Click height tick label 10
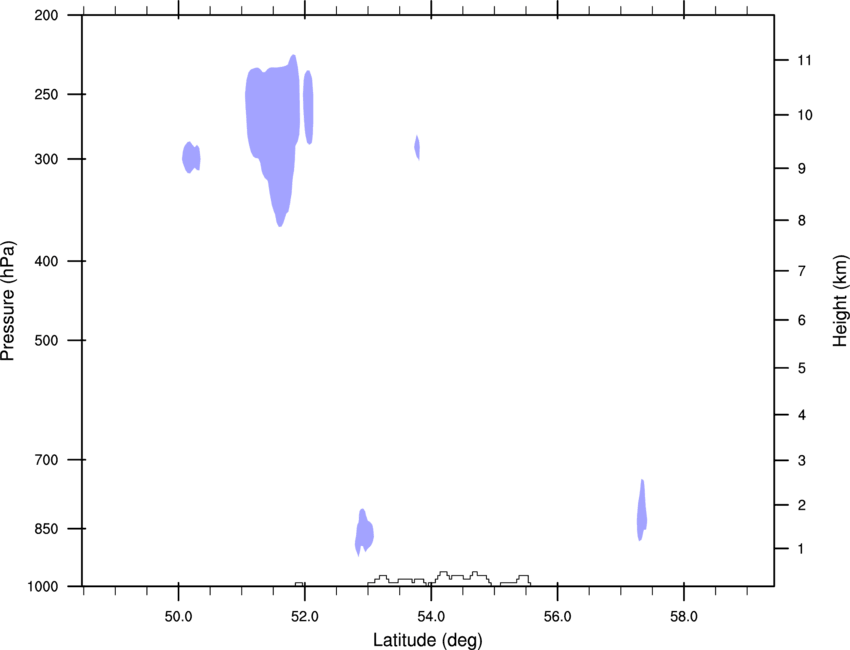Image resolution: width=850 pixels, height=650 pixels. click(805, 115)
